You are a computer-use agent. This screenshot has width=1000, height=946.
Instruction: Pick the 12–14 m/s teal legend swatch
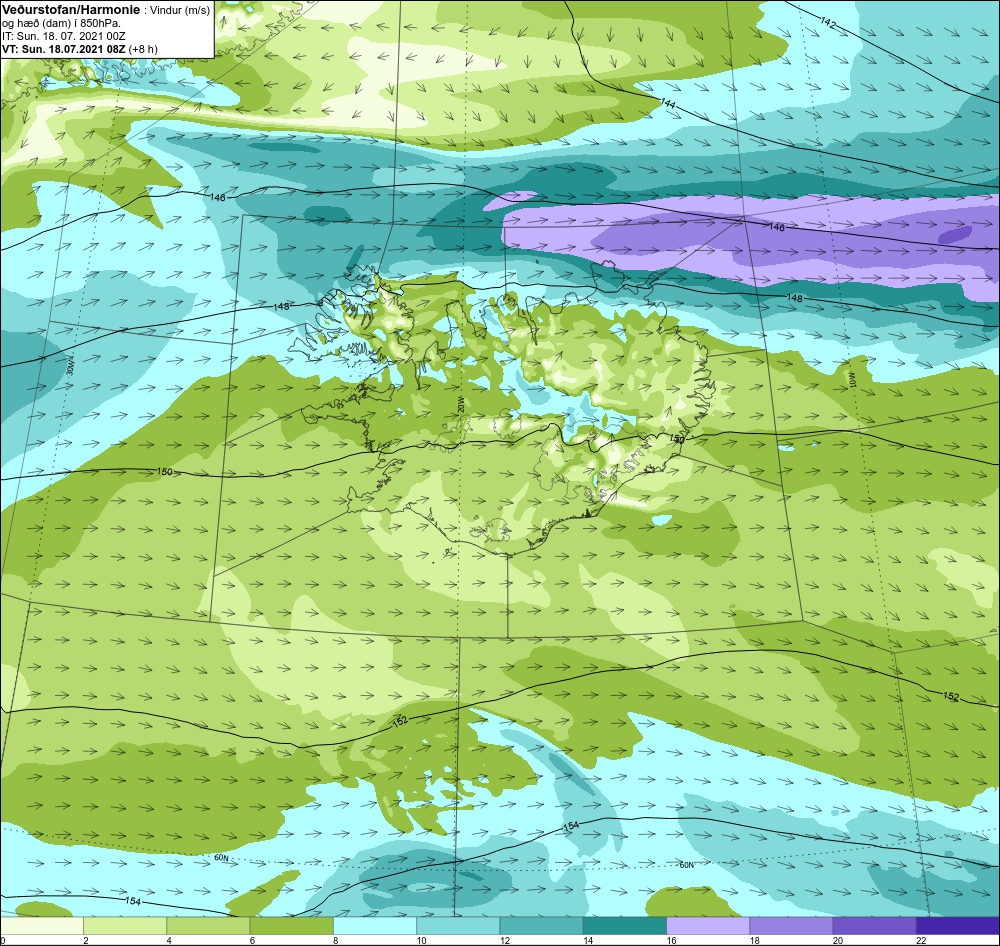(541, 925)
